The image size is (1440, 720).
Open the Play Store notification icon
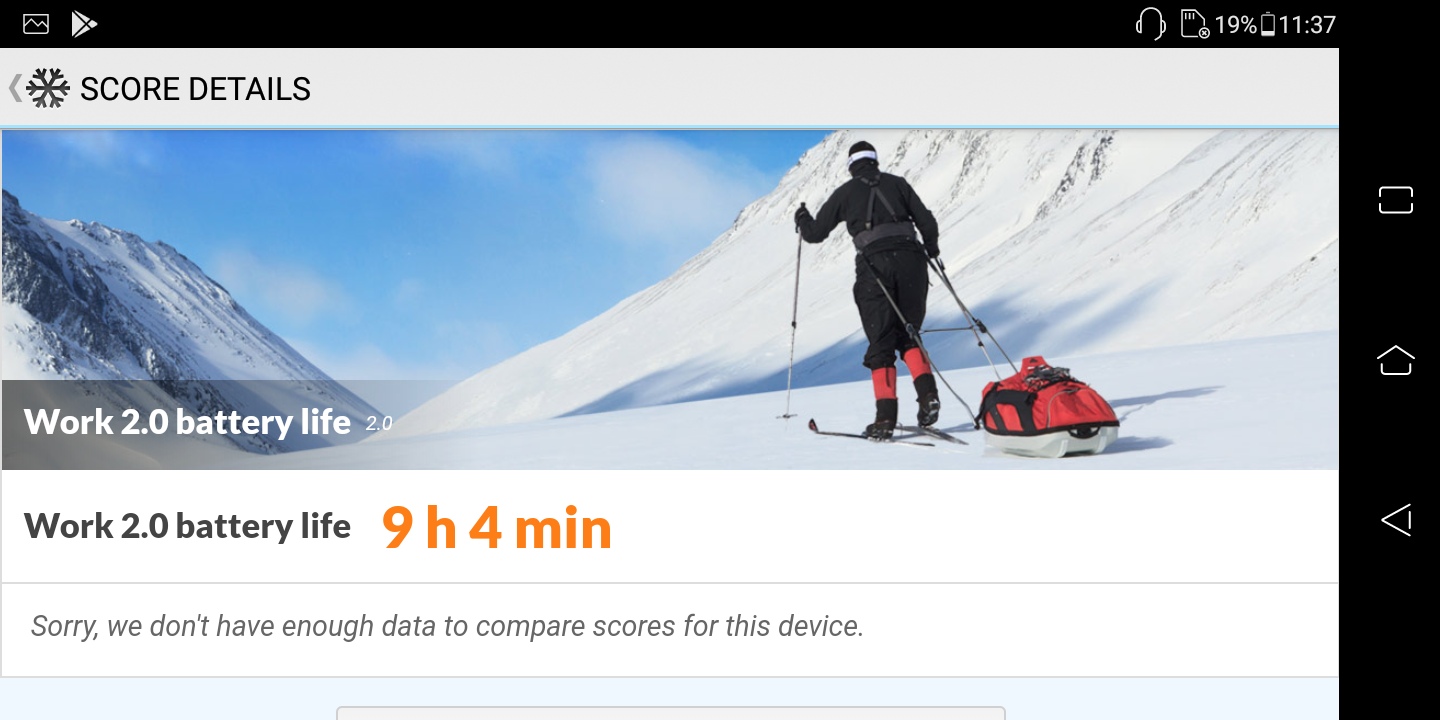click(x=85, y=24)
